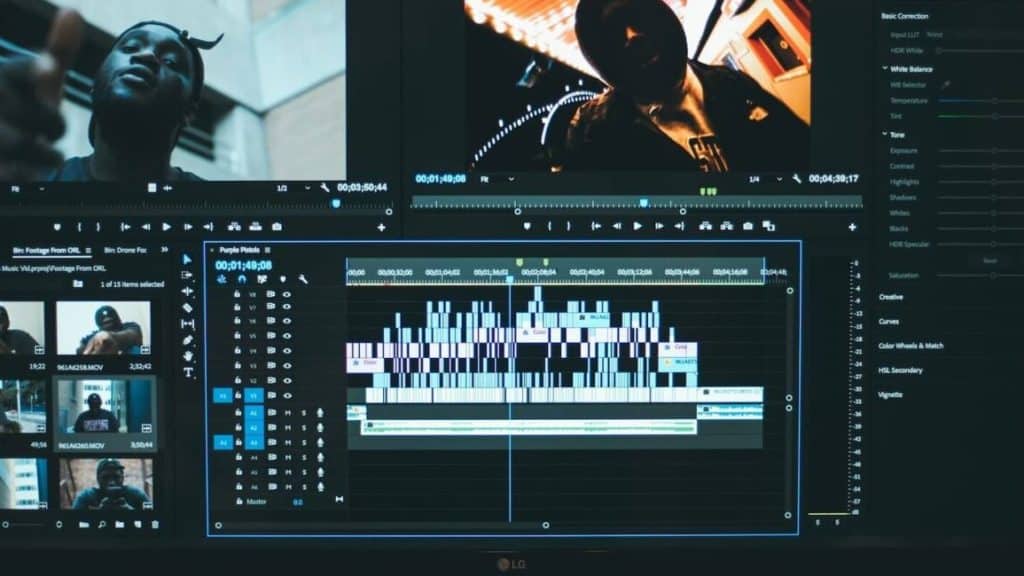Collapse the Tone section in Lumetri Color
The width and height of the screenshot is (1024, 576).
pos(883,131)
